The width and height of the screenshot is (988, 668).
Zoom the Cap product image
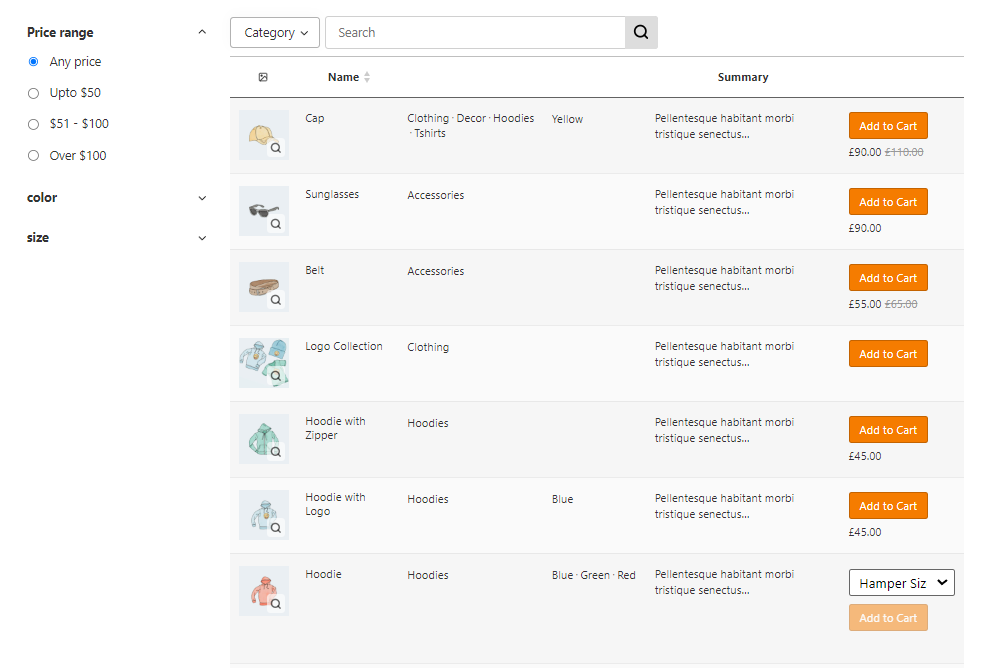[x=276, y=148]
